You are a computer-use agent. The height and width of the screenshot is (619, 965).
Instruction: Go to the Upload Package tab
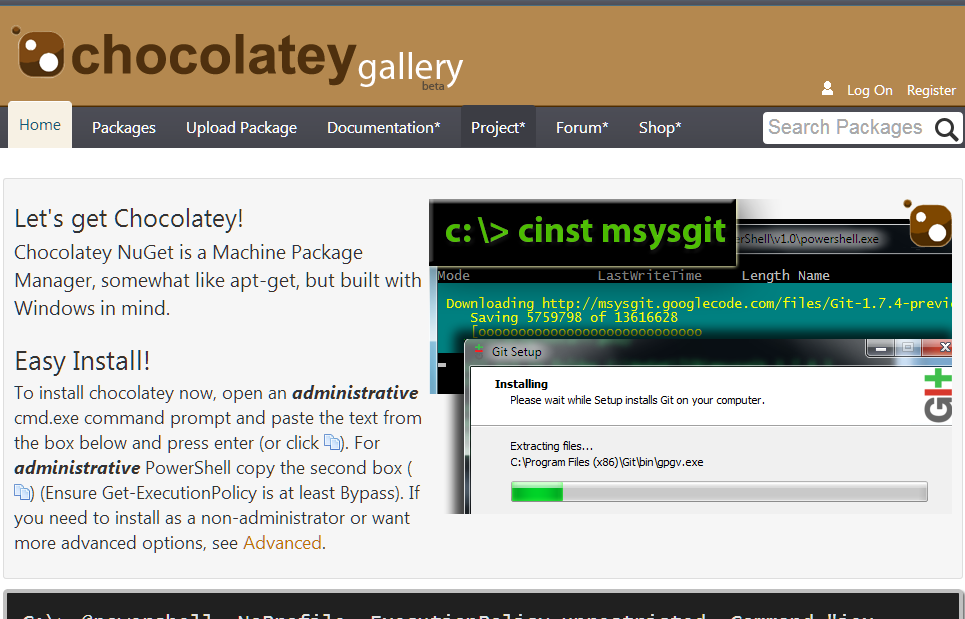[241, 127]
